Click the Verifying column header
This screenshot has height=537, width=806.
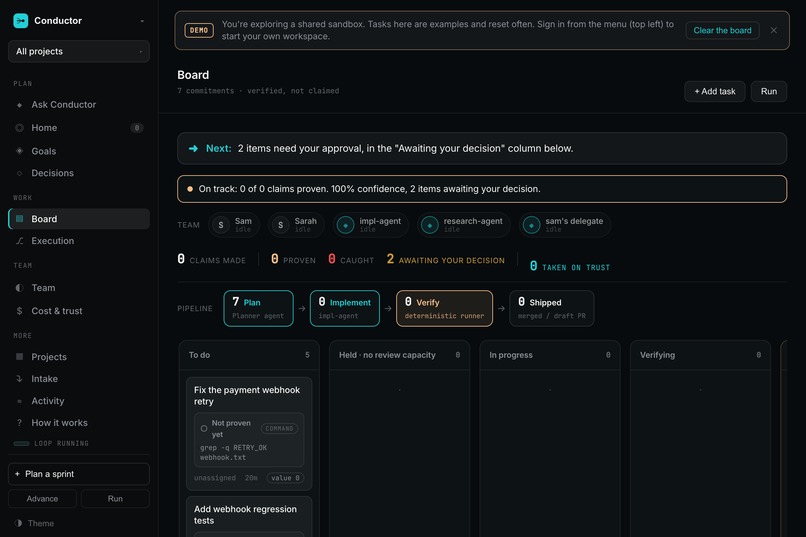click(x=701, y=355)
